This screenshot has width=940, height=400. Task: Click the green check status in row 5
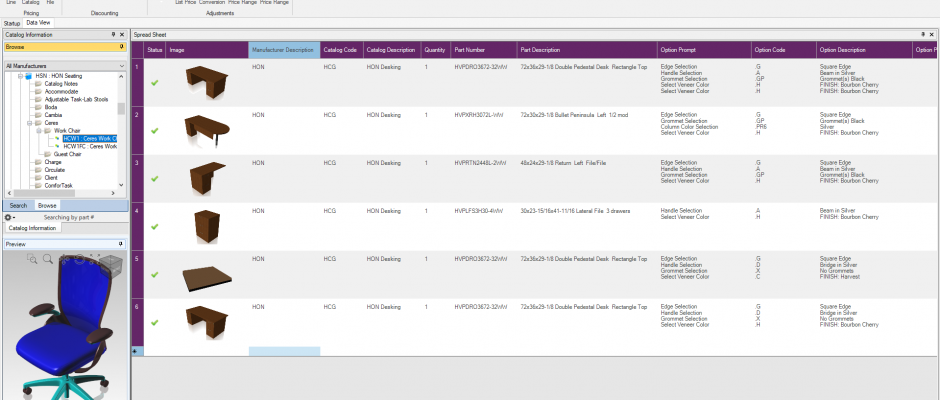[155, 275]
